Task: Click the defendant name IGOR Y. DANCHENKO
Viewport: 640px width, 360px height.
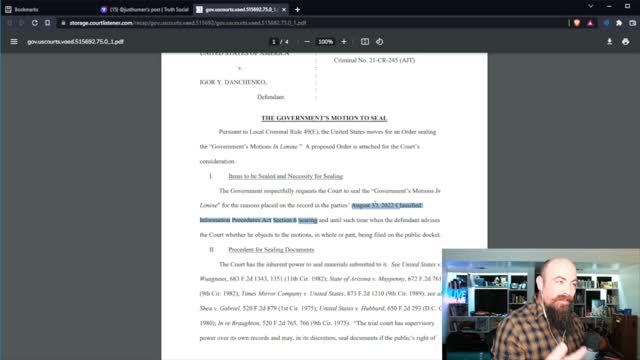Action: 233,82
